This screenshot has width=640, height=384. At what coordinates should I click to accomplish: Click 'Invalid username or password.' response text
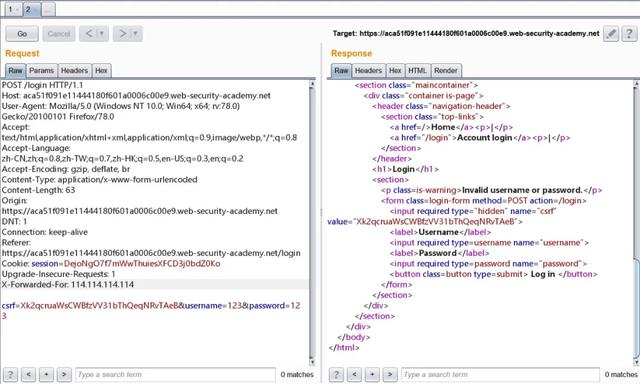522,190
